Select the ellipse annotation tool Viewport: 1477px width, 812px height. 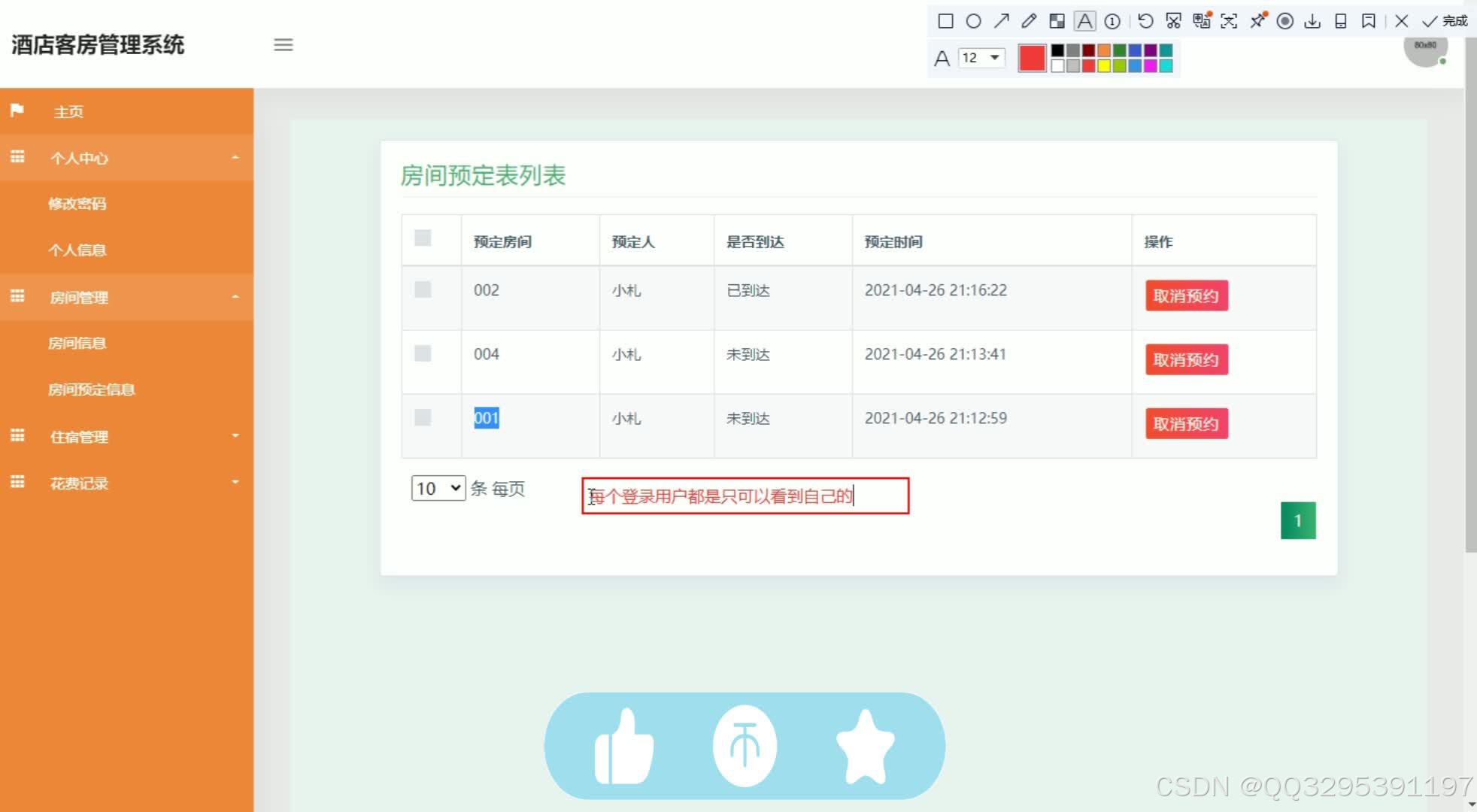973,21
